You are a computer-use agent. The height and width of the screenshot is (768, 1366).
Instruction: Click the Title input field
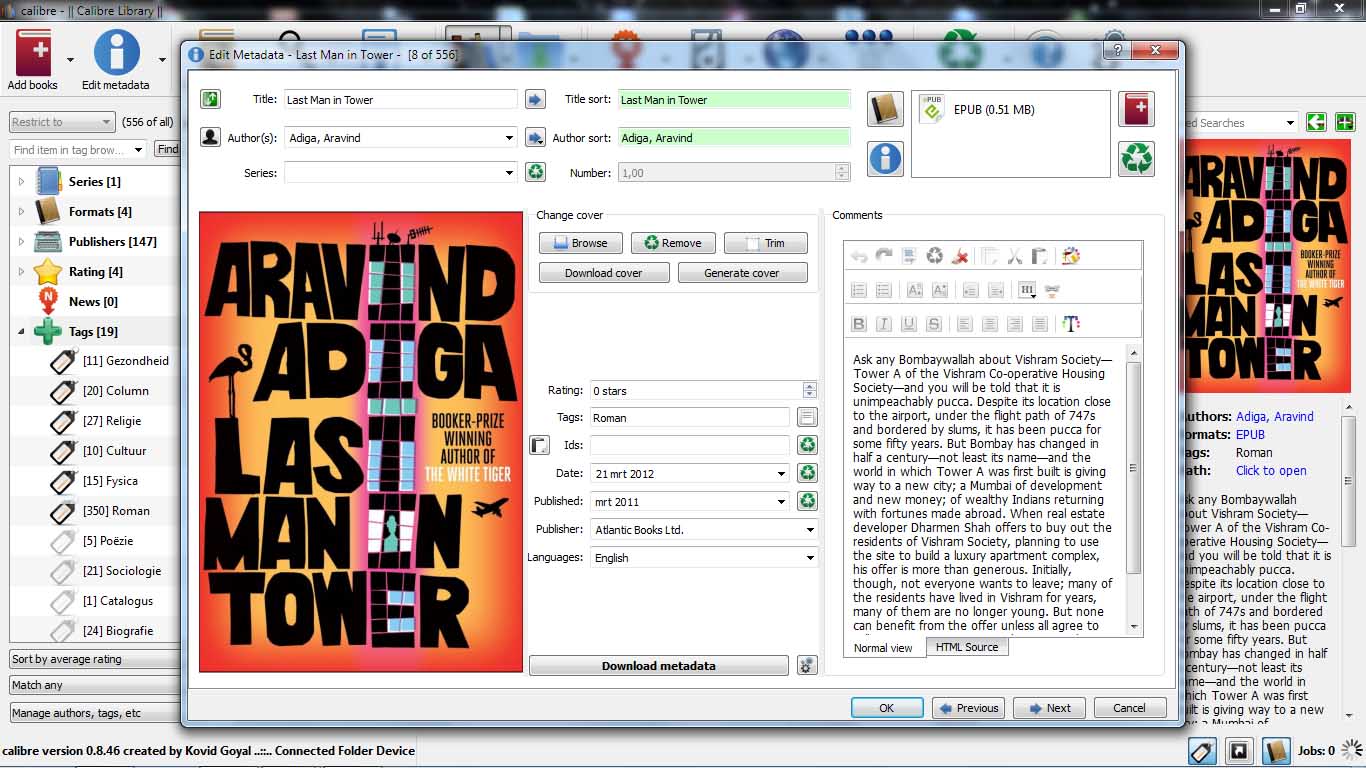401,100
